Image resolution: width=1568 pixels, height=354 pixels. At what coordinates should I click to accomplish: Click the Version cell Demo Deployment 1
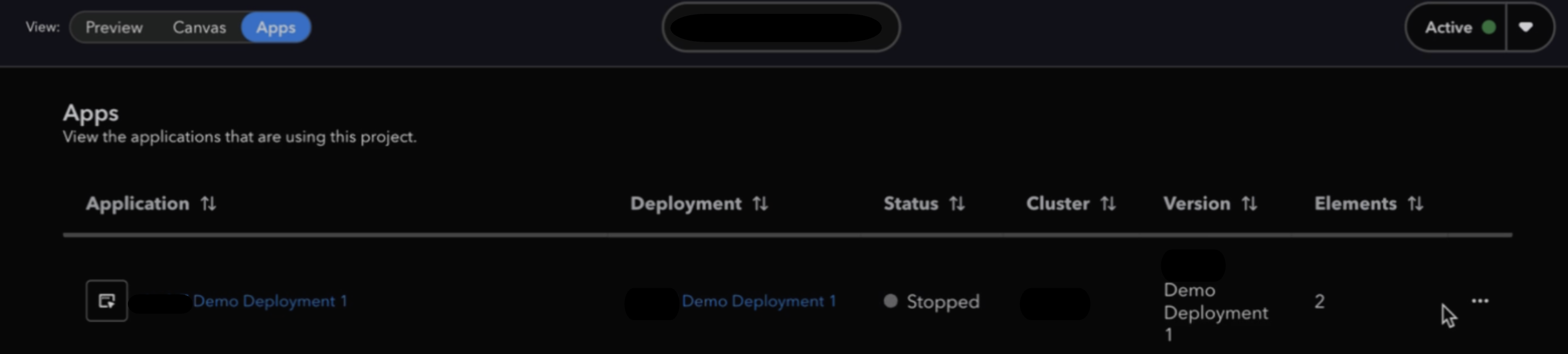coord(1216,312)
